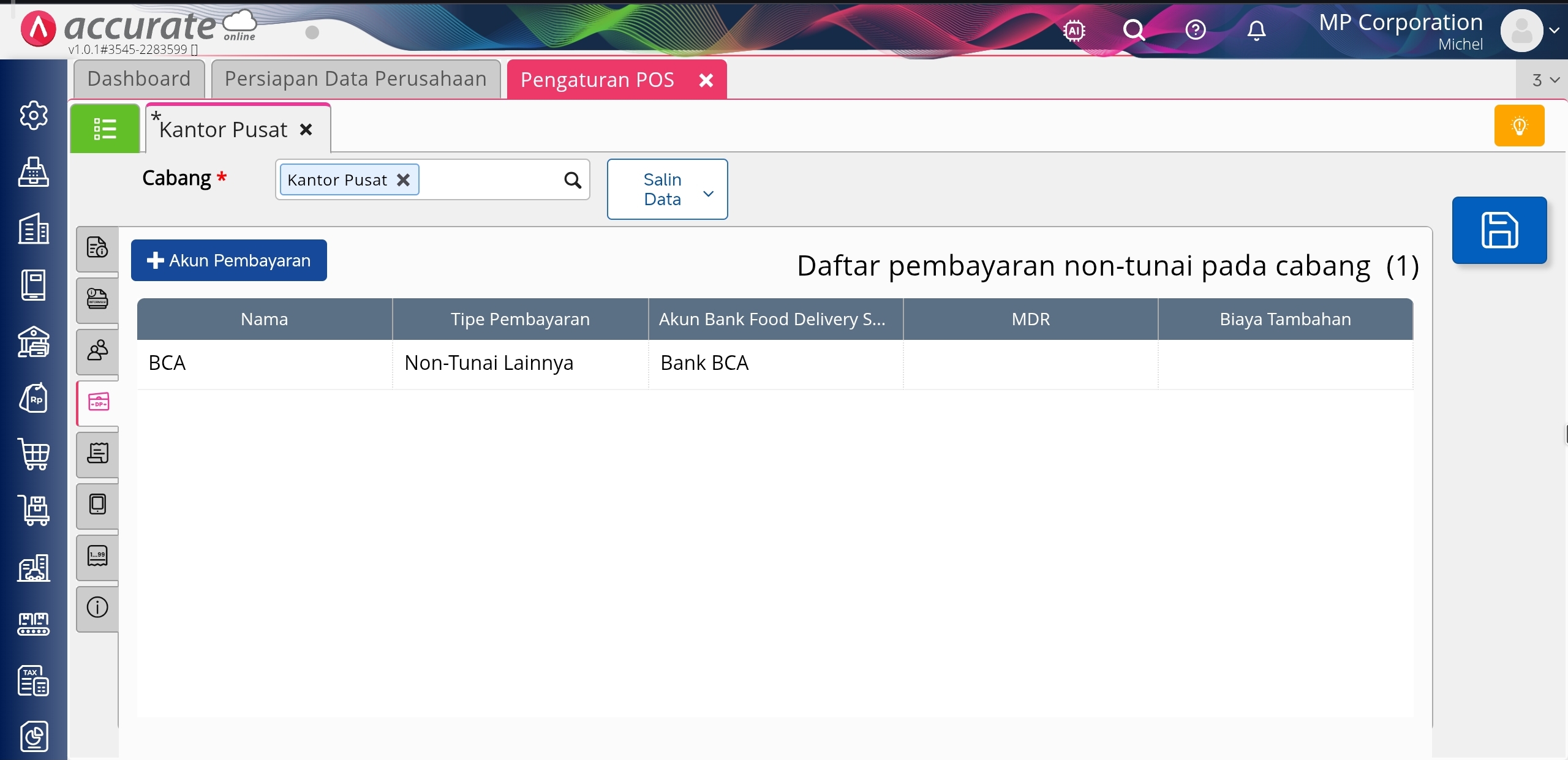The height and width of the screenshot is (760, 1568).
Task: Open the shopping cart sidebar module
Action: pos(34,454)
